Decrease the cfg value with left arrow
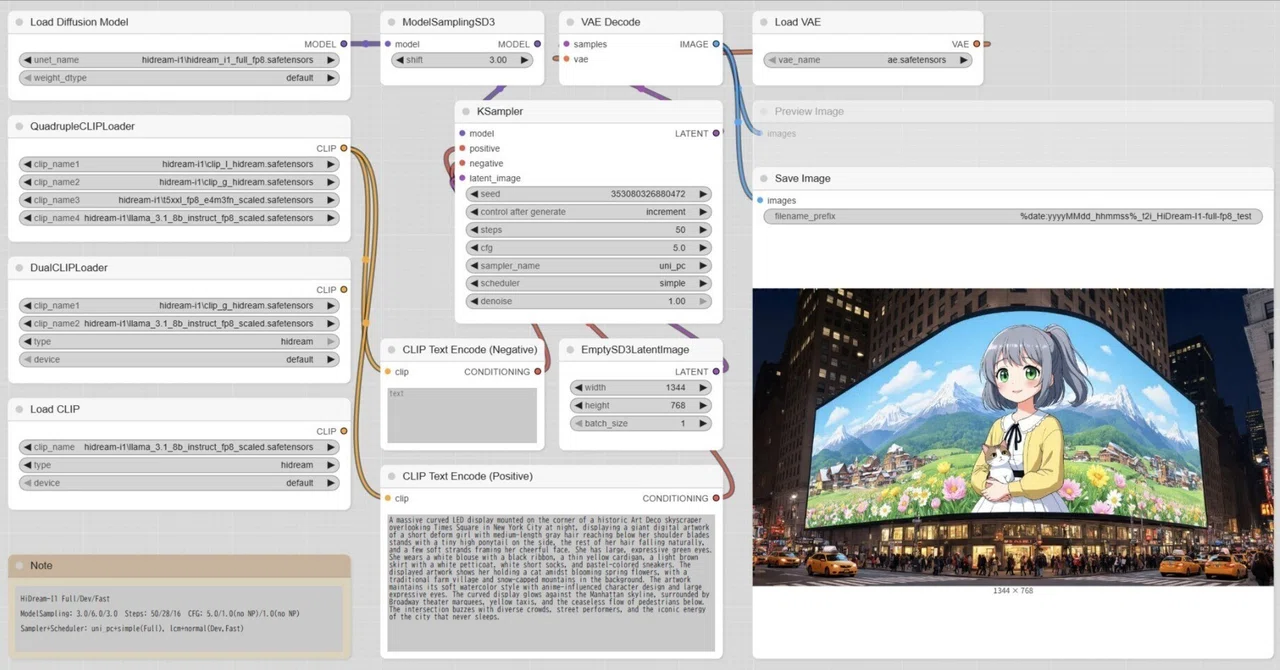 (474, 248)
